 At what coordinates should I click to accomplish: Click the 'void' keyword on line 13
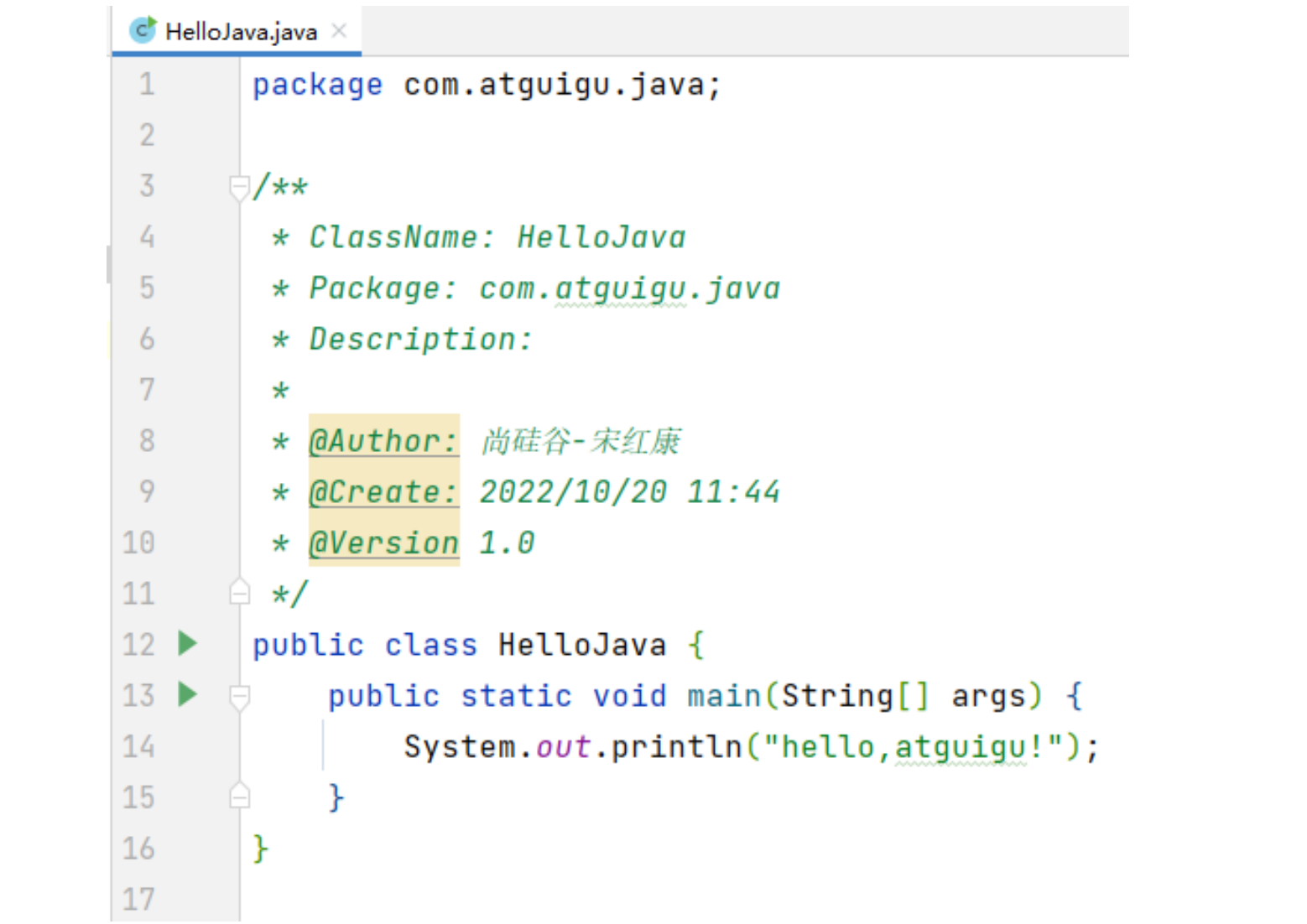(x=629, y=696)
